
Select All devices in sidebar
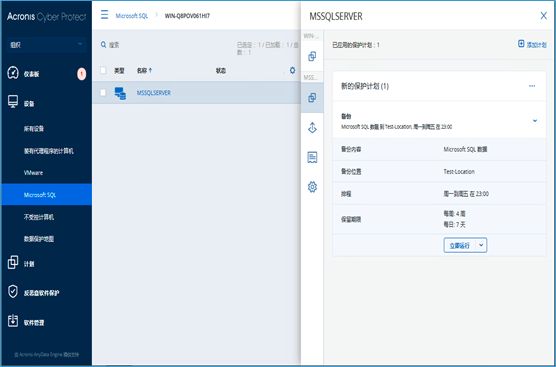pos(34,128)
